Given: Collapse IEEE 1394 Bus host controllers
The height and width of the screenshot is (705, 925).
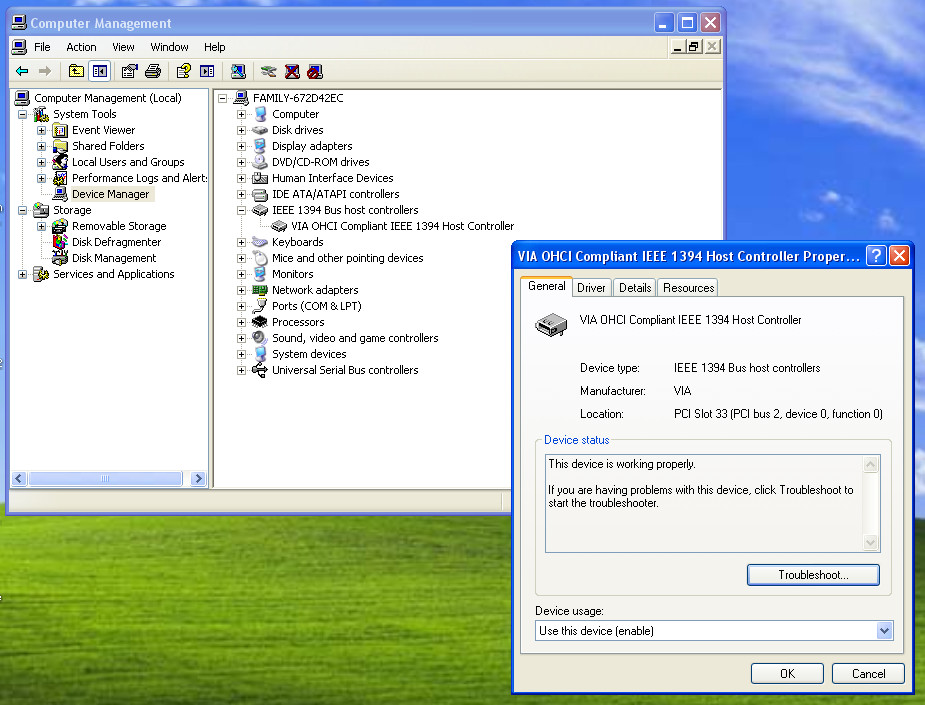Looking at the screenshot, I should point(241,210).
